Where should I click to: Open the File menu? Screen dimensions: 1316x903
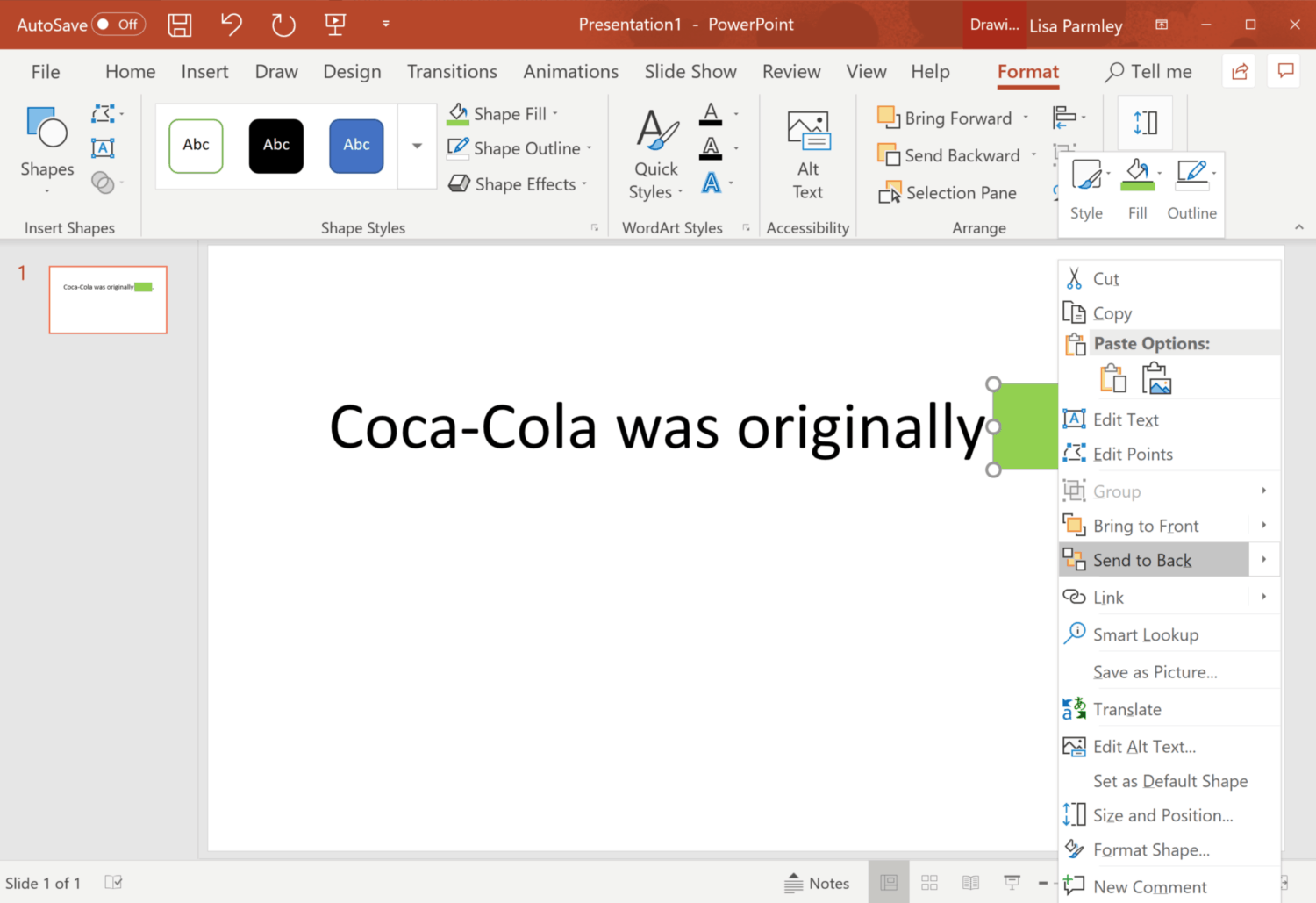46,72
